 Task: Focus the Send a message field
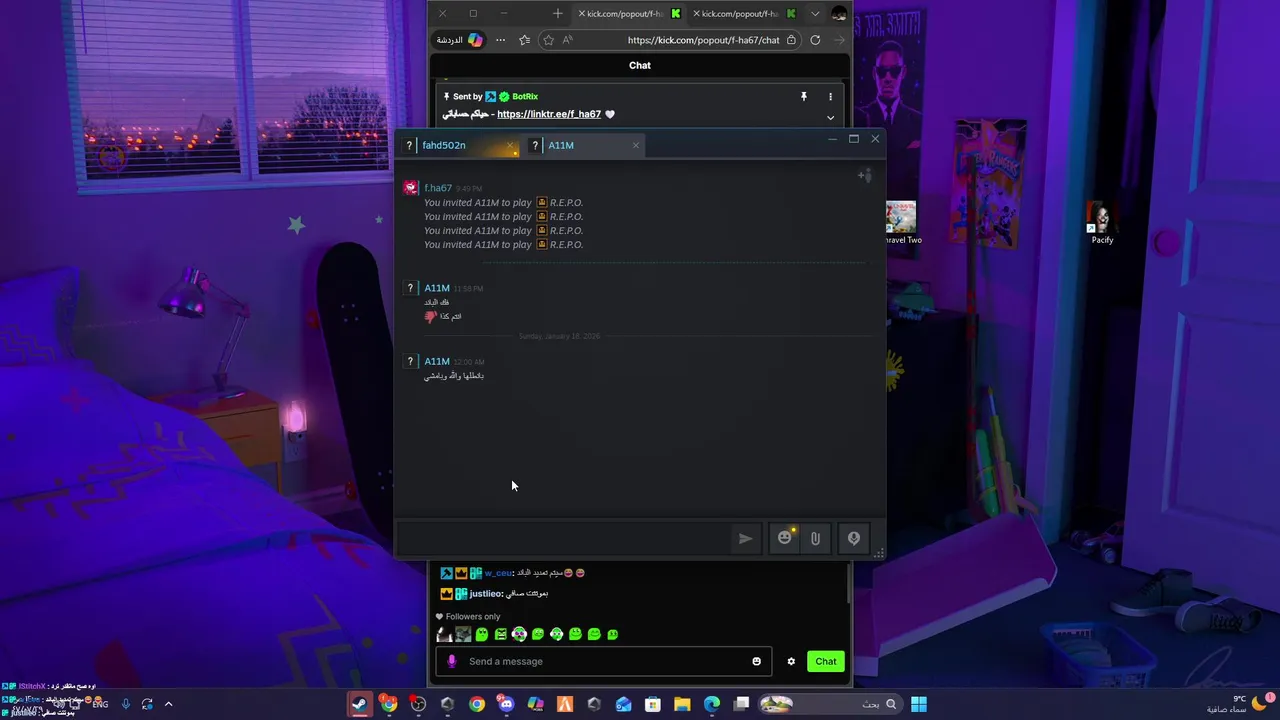click(603, 661)
